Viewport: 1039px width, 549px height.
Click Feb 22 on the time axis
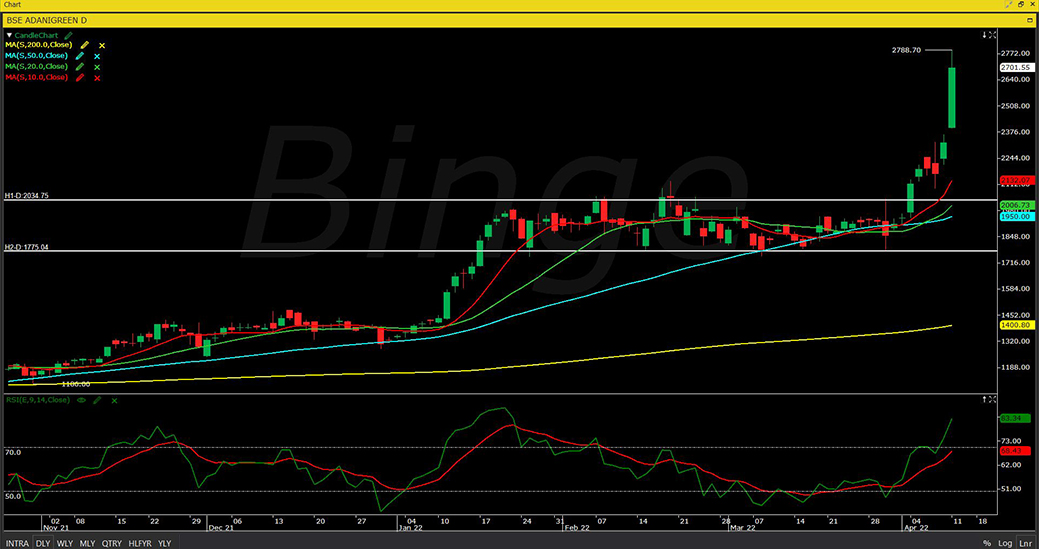coord(575,528)
